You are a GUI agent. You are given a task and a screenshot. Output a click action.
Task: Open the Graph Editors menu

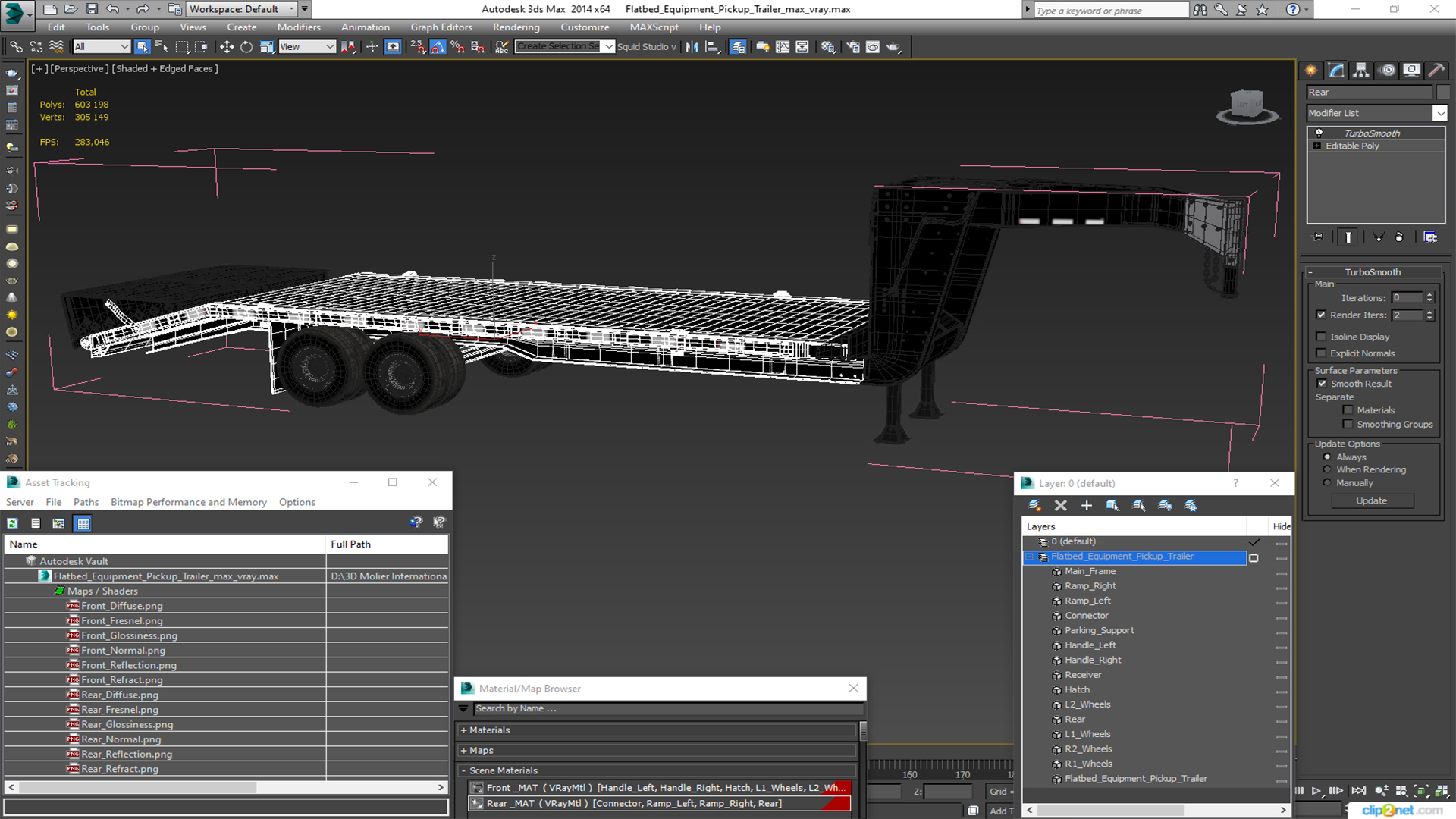[x=441, y=27]
